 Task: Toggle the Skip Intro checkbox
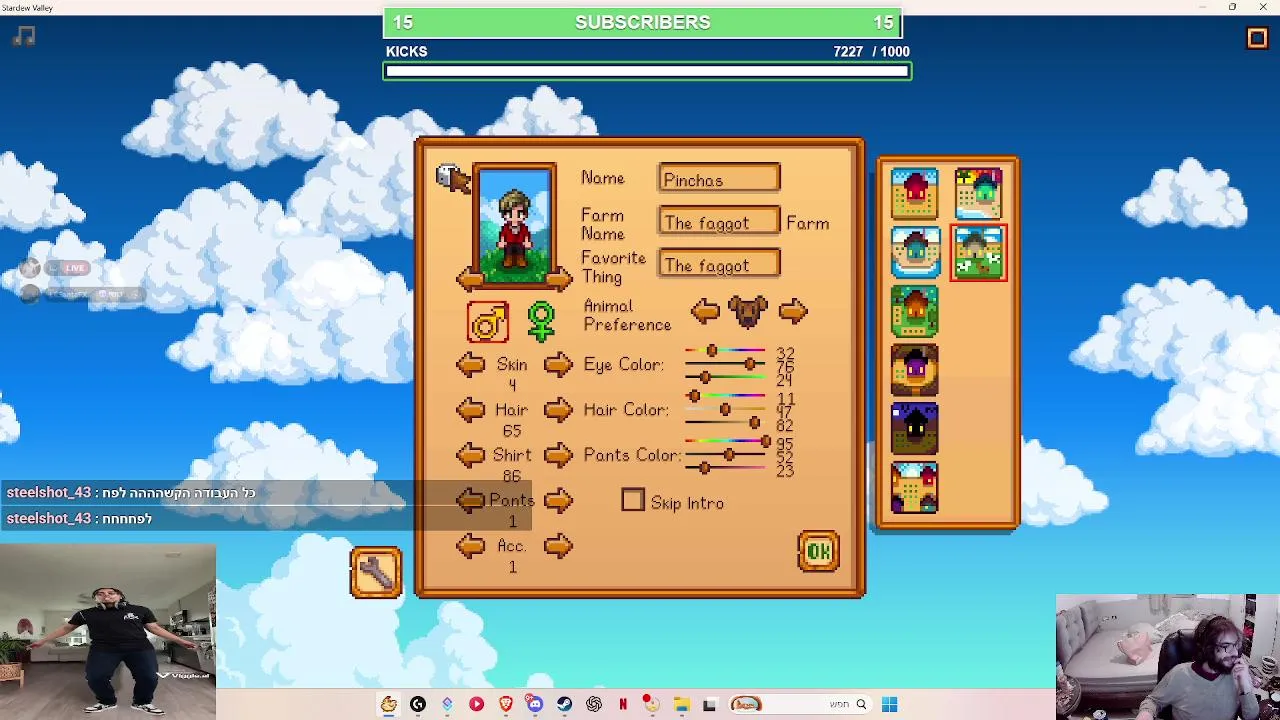[x=633, y=501]
